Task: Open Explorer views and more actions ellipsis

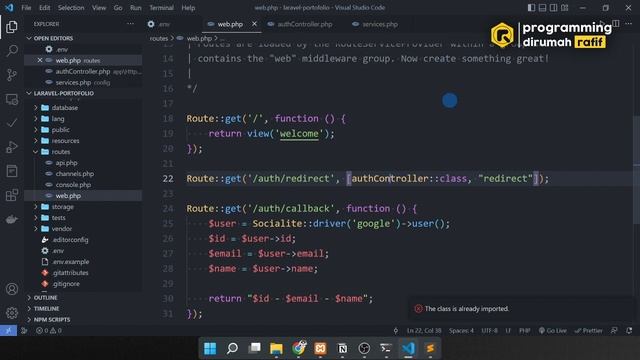Action: tap(130, 24)
